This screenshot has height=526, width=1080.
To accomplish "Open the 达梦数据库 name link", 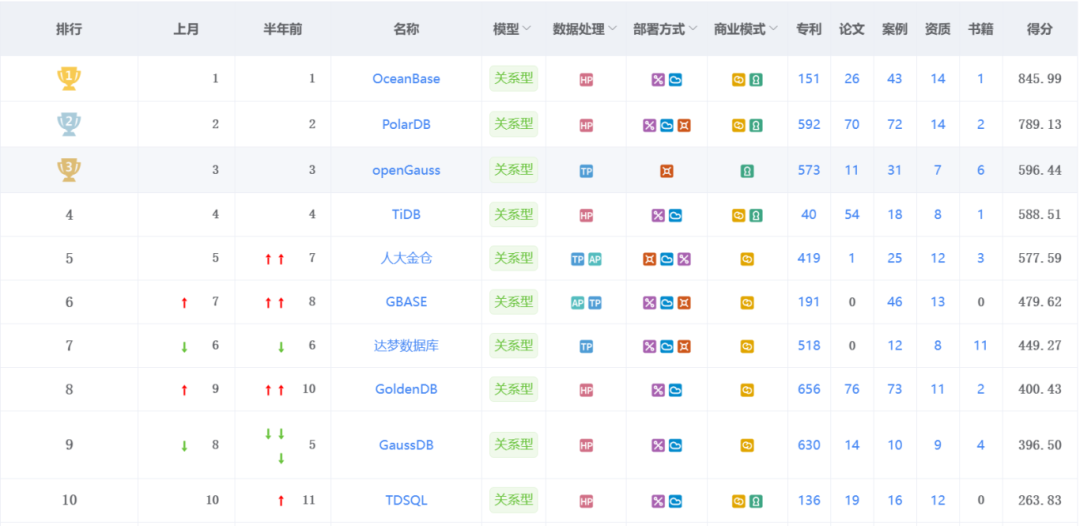I will click(x=406, y=346).
